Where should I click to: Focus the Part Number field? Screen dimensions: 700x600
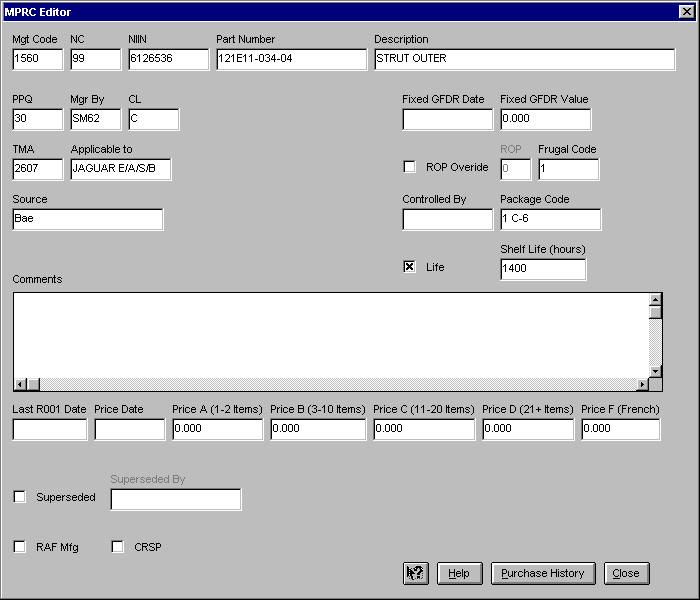pos(291,59)
